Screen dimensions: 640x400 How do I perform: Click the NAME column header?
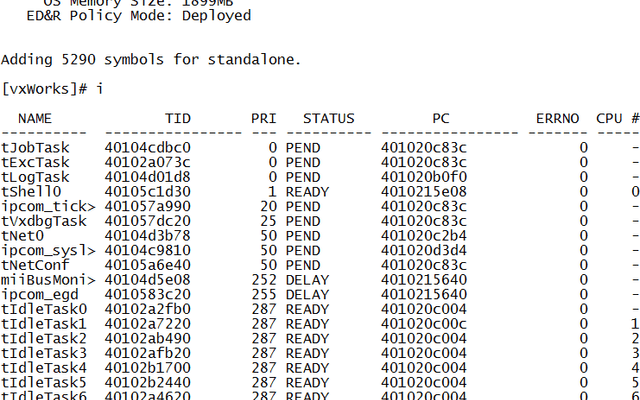(35, 118)
